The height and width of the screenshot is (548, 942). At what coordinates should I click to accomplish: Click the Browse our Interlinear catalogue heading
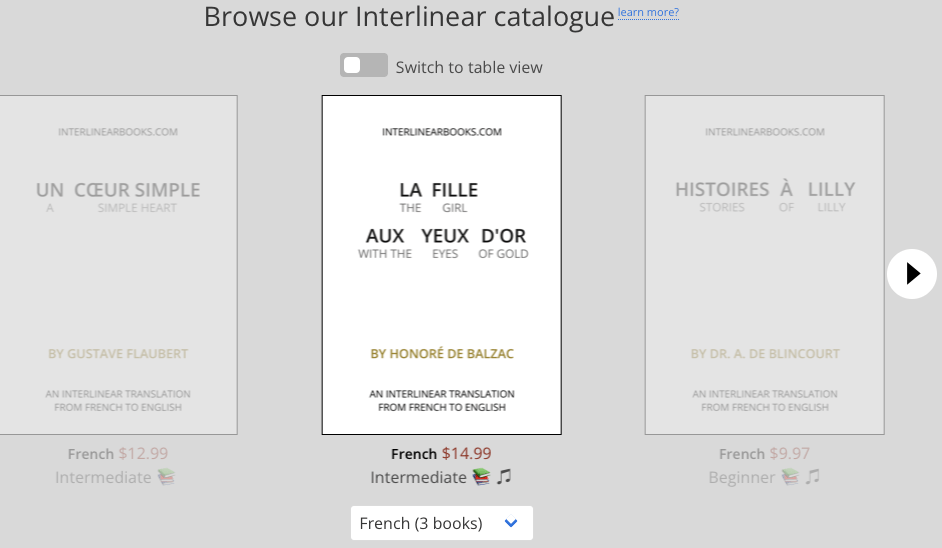(x=408, y=17)
